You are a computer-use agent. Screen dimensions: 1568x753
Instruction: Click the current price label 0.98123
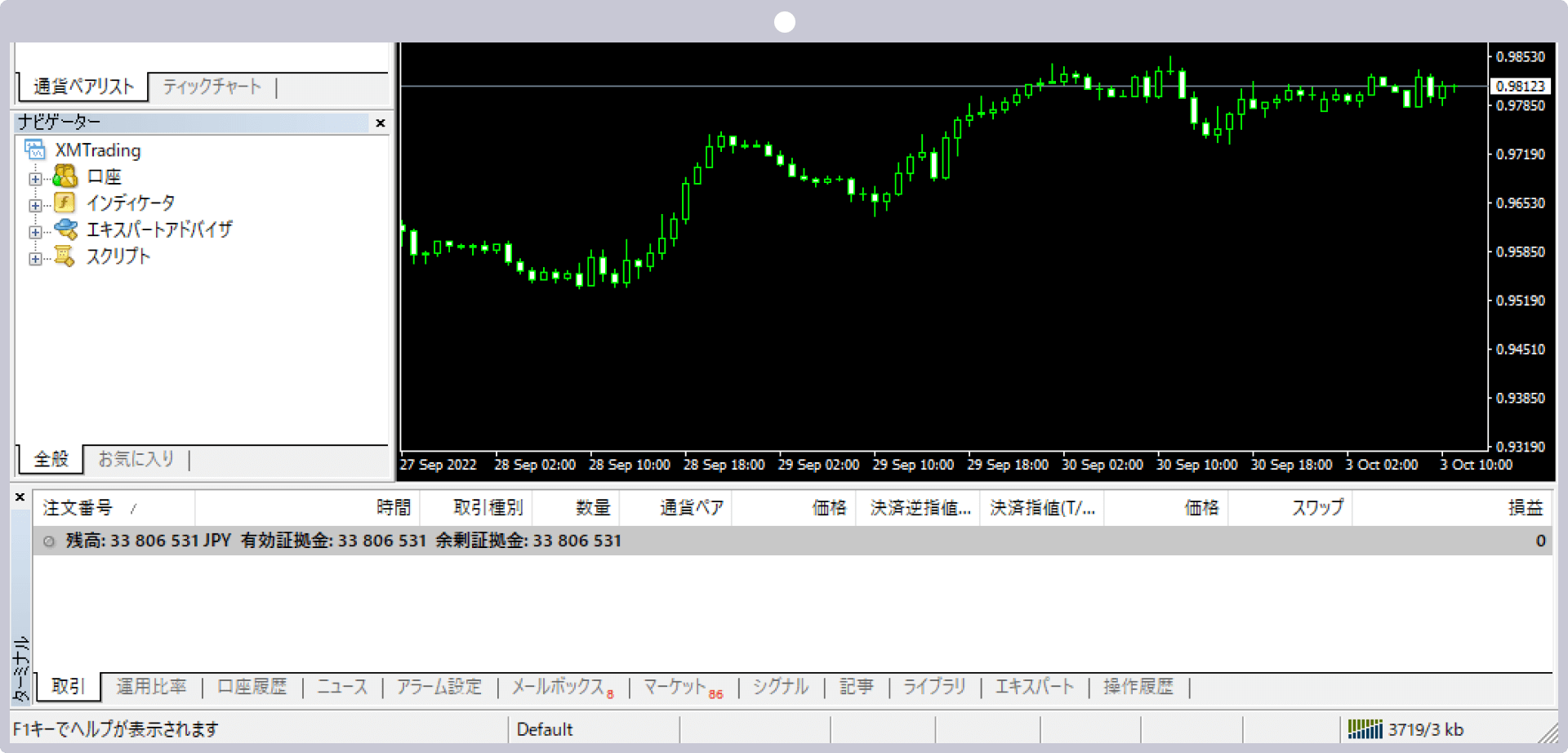(x=1521, y=86)
